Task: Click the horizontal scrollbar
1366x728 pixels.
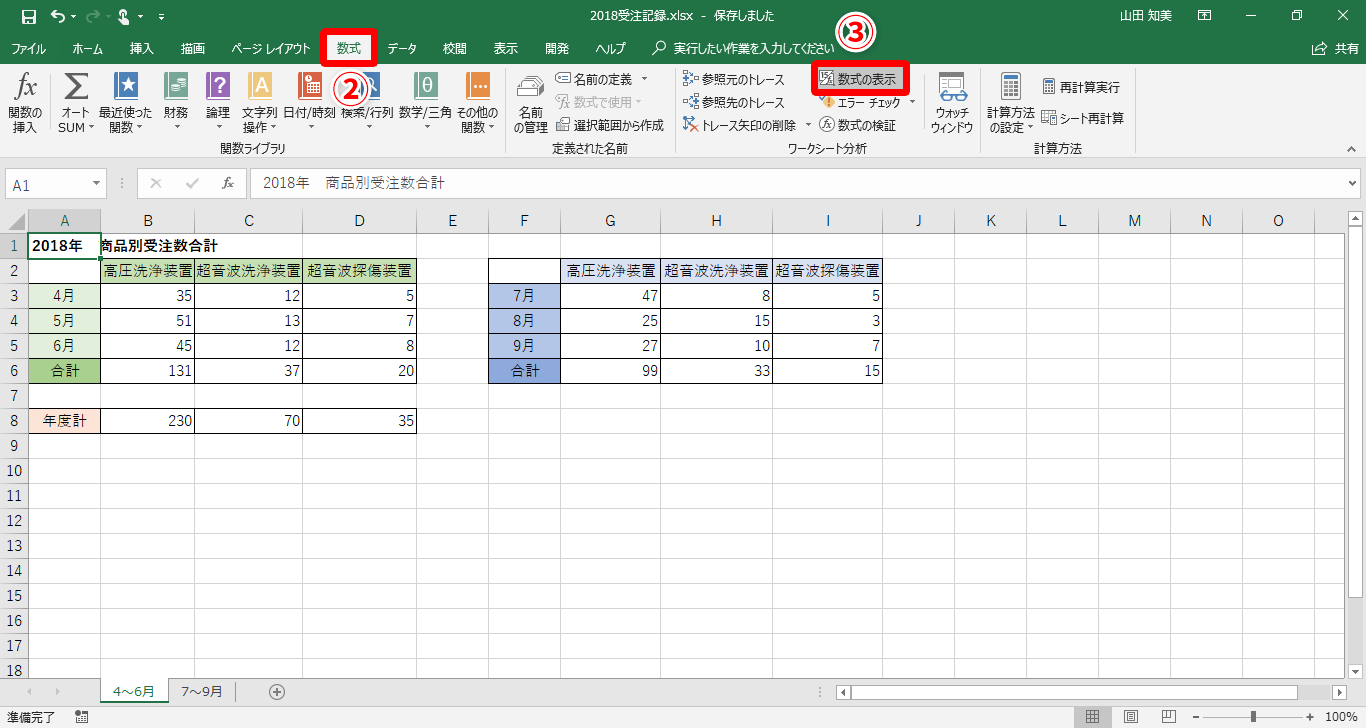Action: pos(1073,692)
